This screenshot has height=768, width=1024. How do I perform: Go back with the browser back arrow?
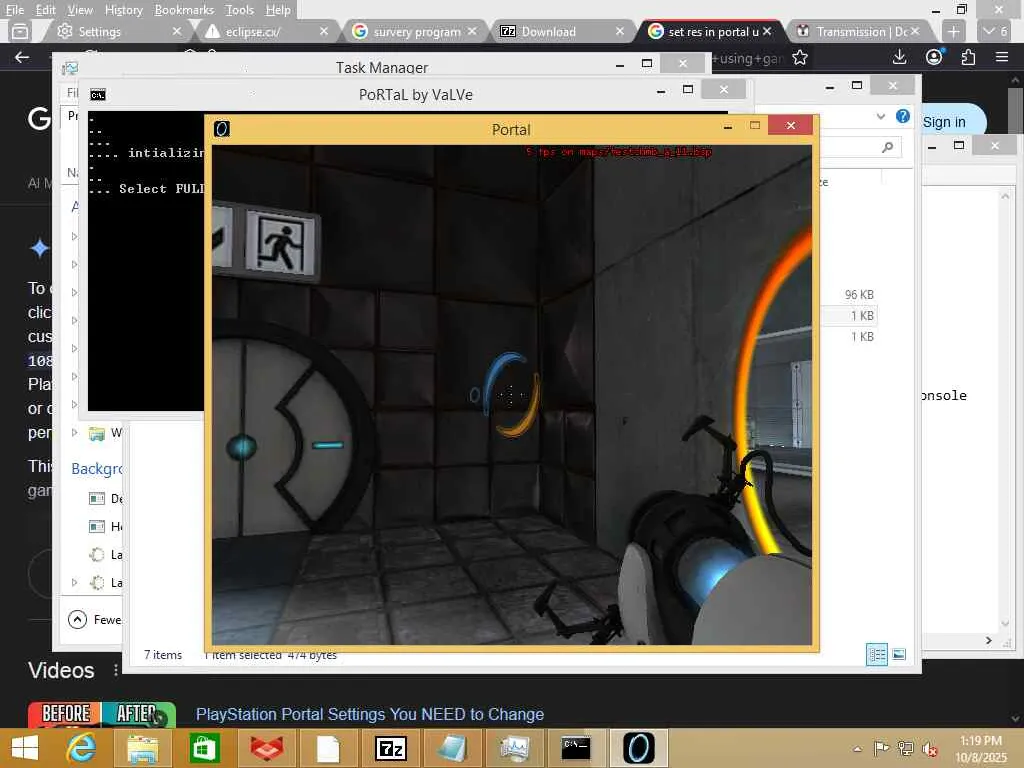22,57
